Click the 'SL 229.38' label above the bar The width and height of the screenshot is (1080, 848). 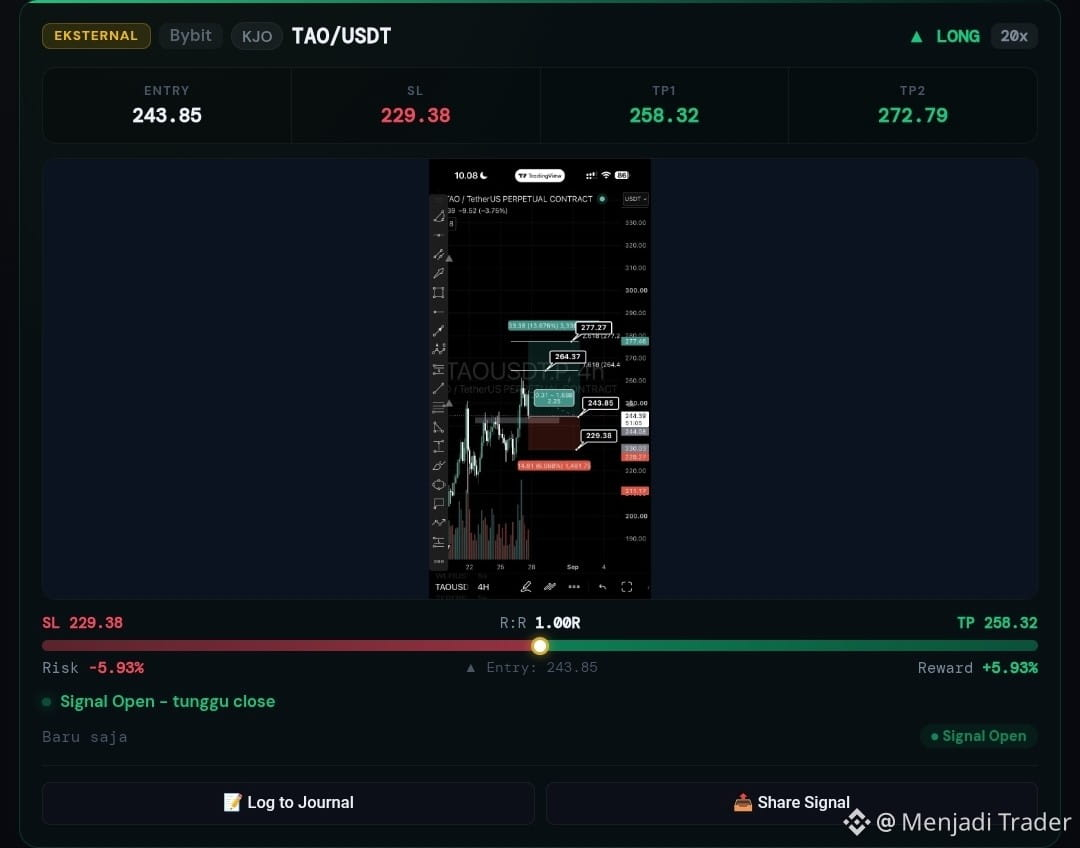[83, 623]
